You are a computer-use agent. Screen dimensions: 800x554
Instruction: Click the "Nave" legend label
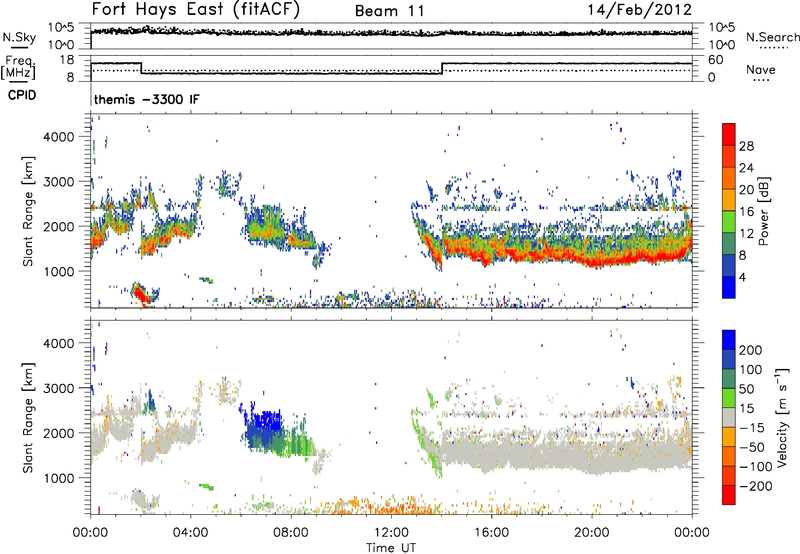761,70
